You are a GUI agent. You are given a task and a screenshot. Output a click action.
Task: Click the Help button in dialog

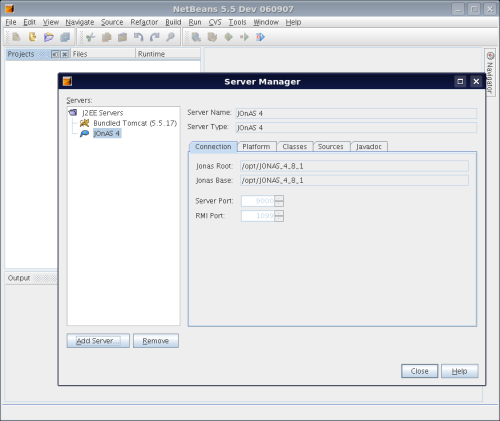tap(459, 371)
